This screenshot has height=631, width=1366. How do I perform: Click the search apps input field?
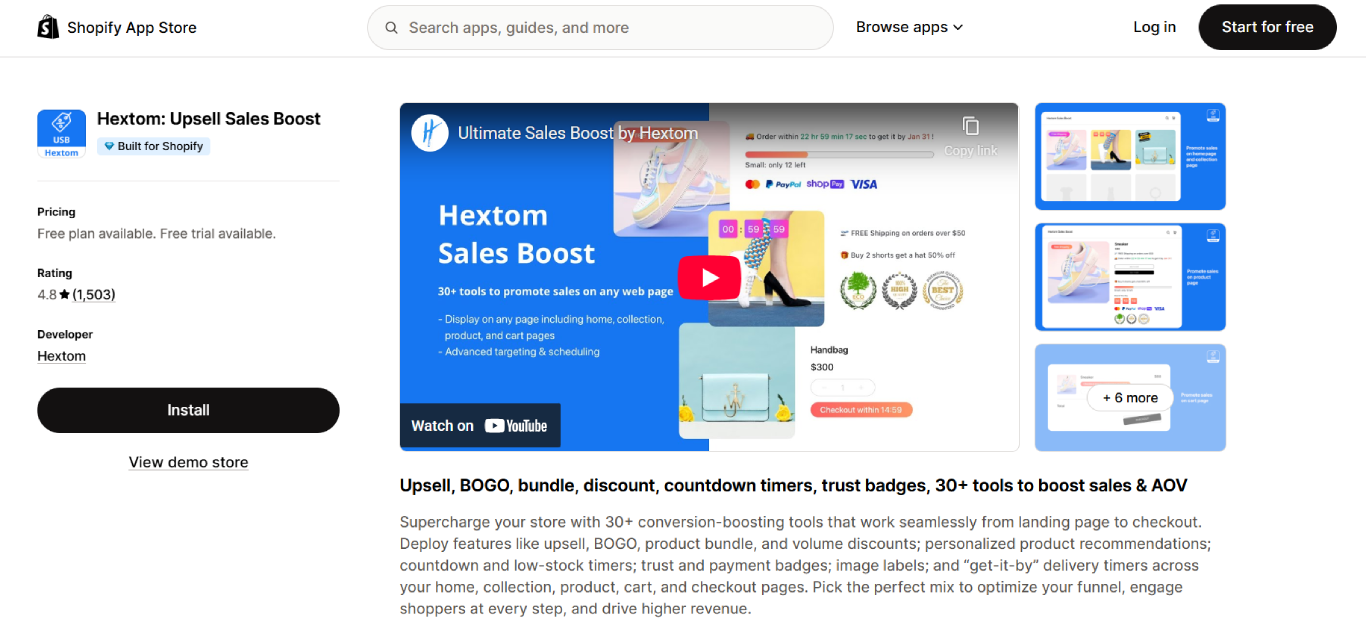click(600, 27)
